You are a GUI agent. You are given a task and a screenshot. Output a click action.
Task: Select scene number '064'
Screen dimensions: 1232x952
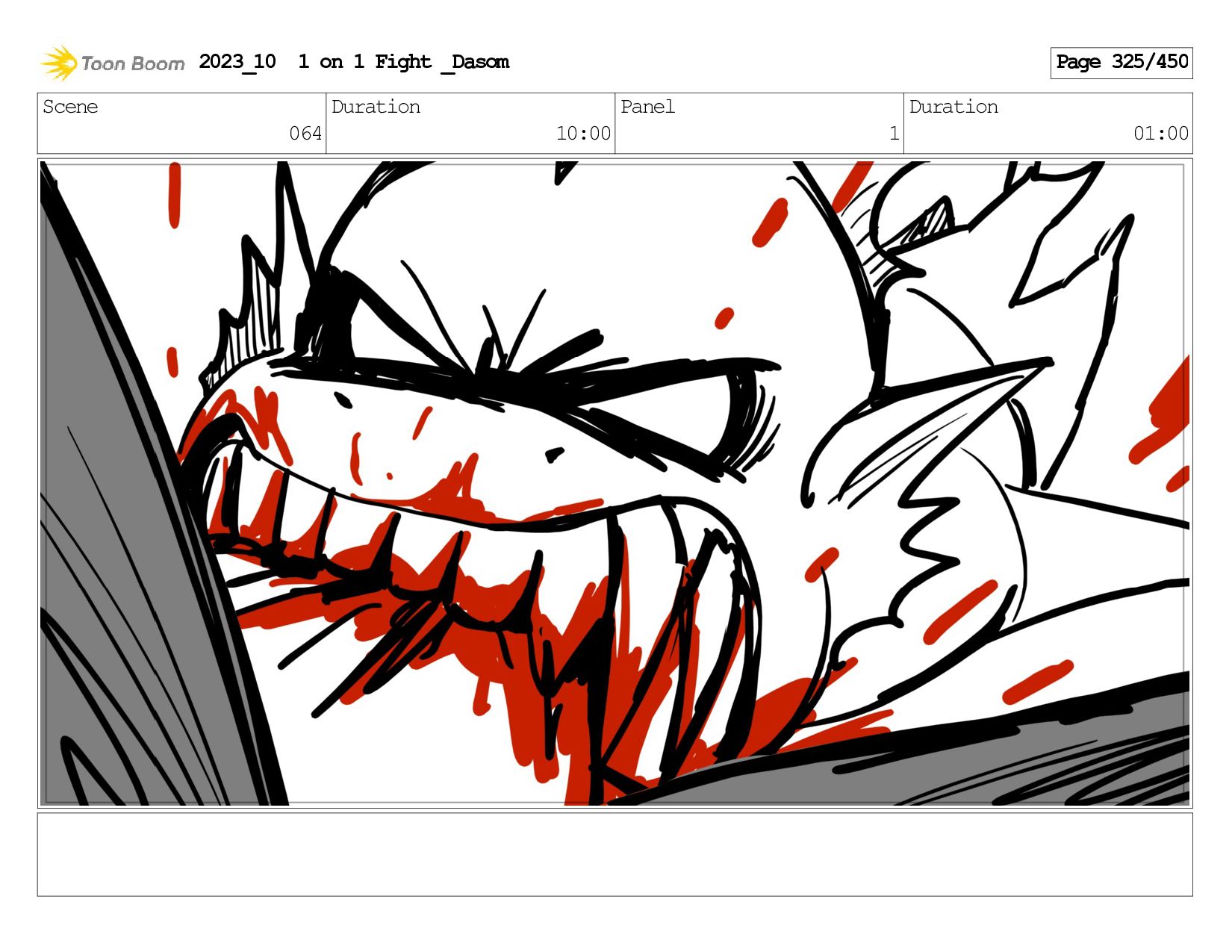coord(305,134)
